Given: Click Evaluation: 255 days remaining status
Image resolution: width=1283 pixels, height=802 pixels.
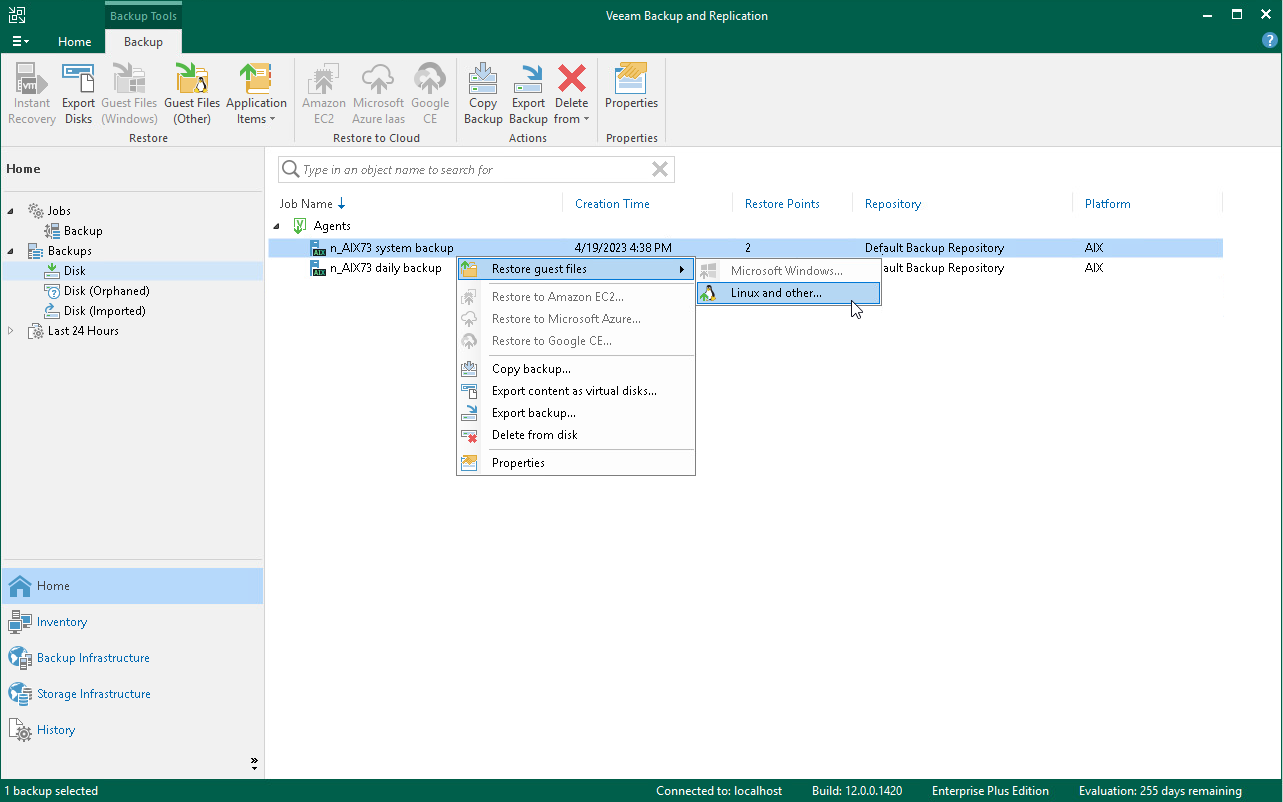Looking at the screenshot, I should pos(1160,791).
